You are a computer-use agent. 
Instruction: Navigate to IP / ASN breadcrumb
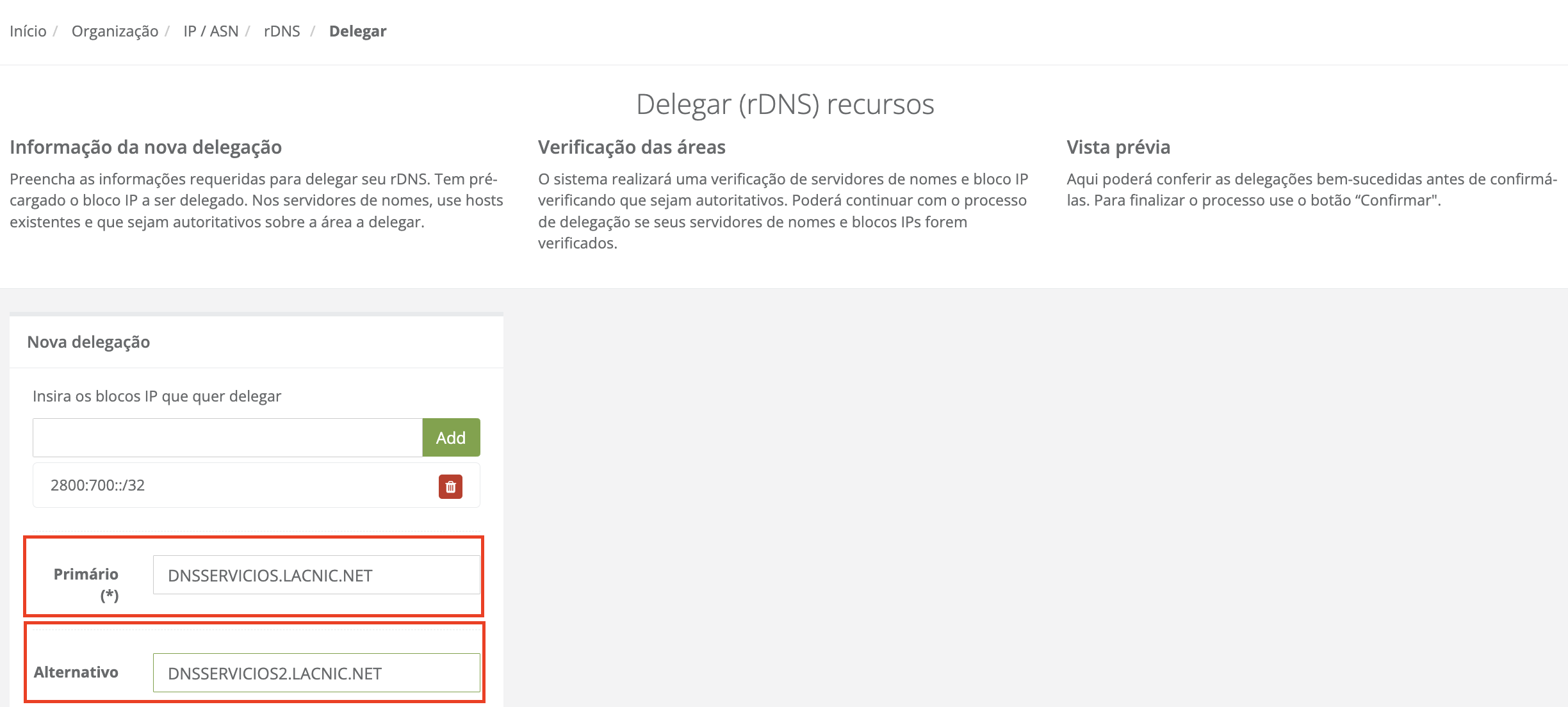211,31
